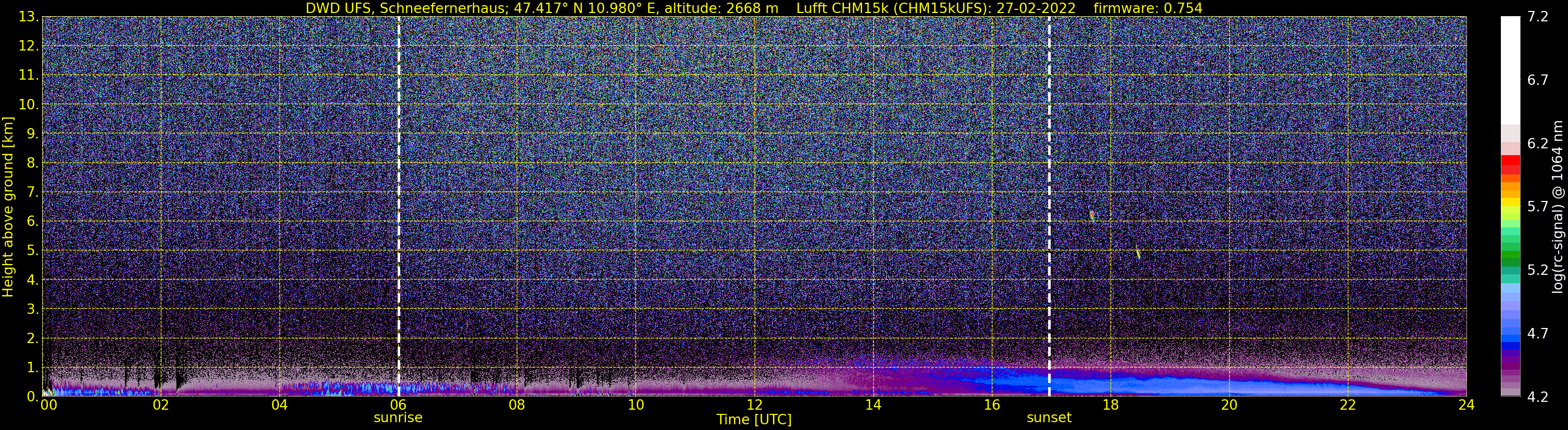Click the time axis tick '16'

coord(991,406)
